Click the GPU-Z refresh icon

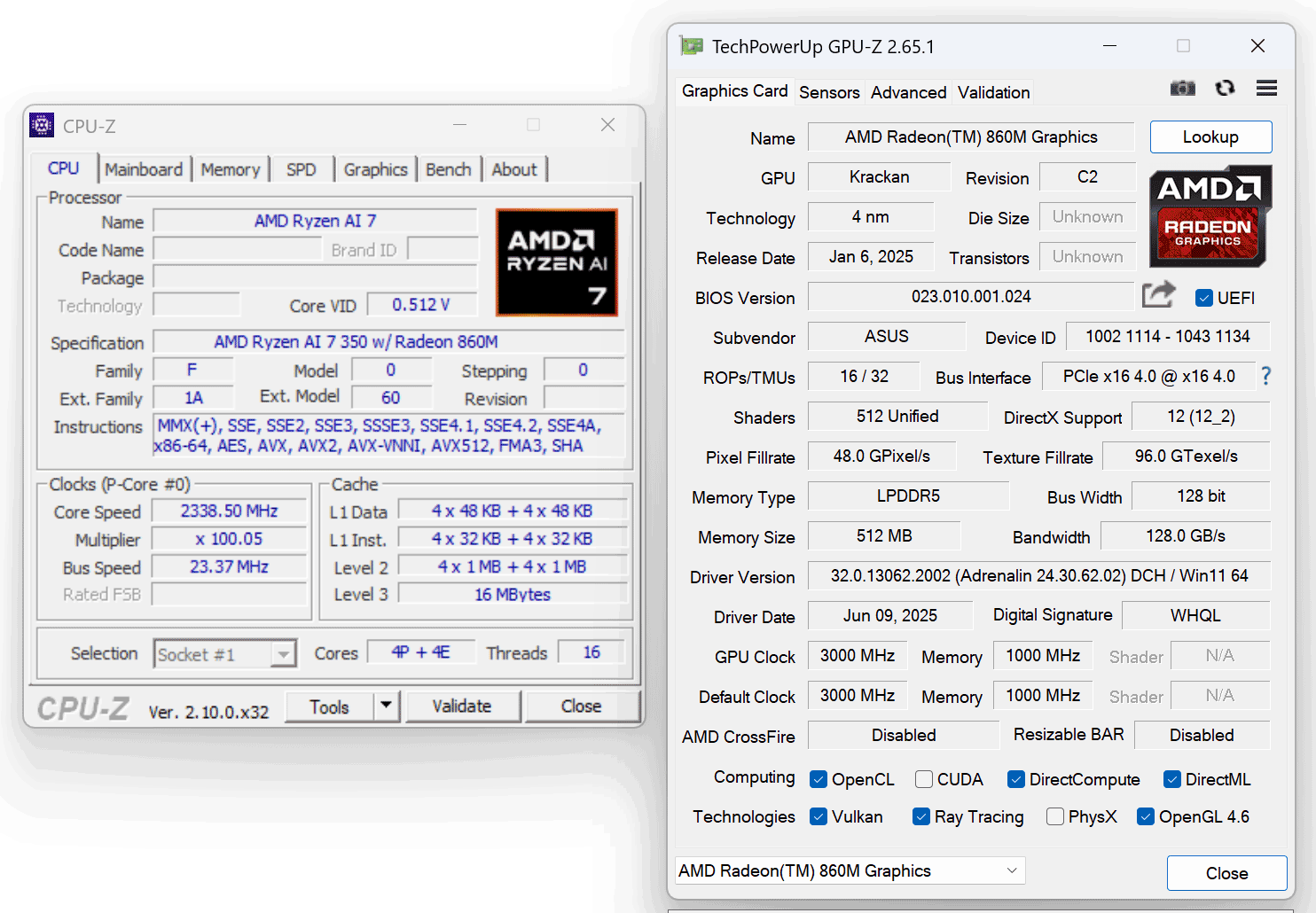[1225, 88]
